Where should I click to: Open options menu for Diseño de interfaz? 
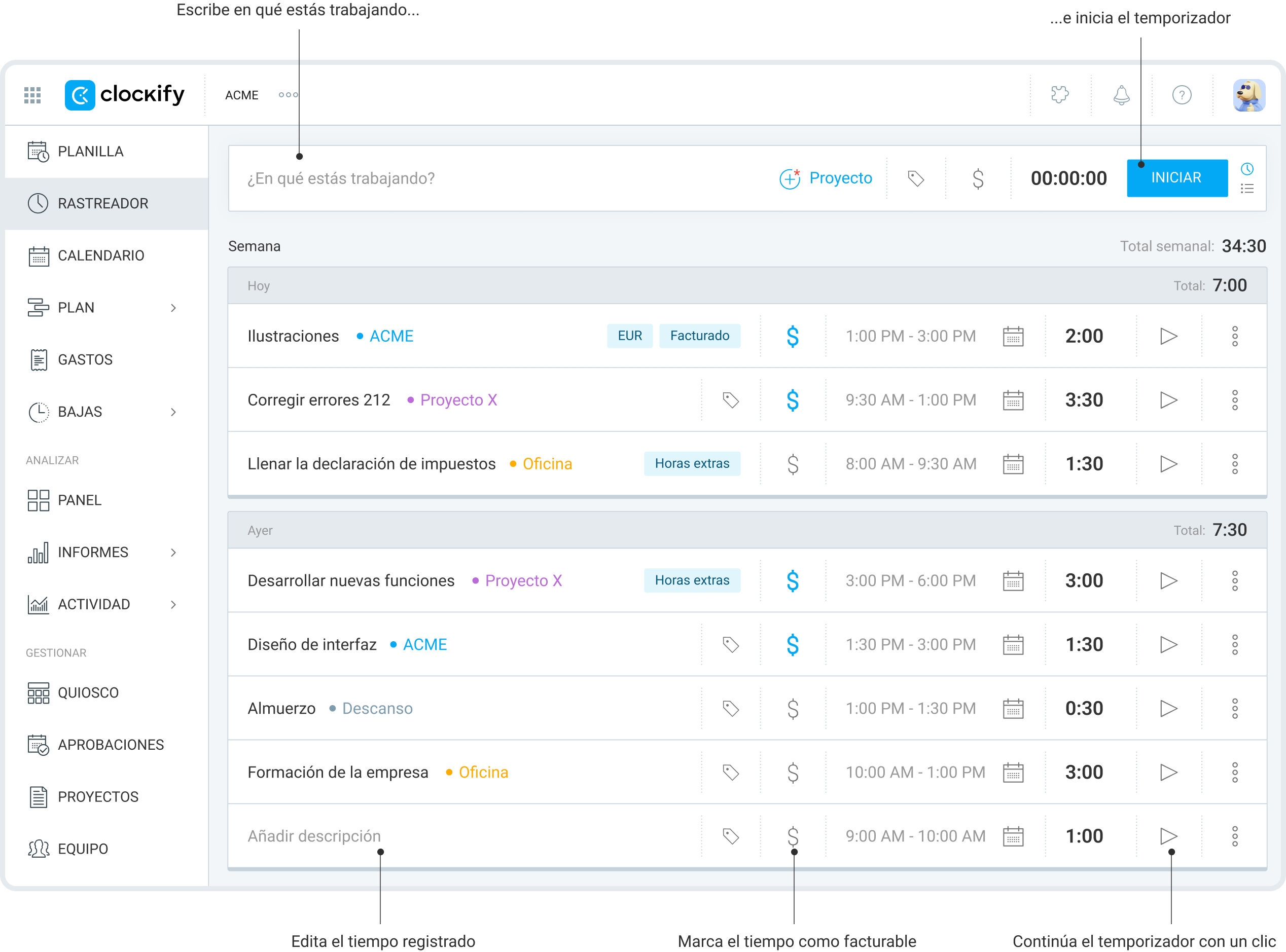tap(1234, 644)
